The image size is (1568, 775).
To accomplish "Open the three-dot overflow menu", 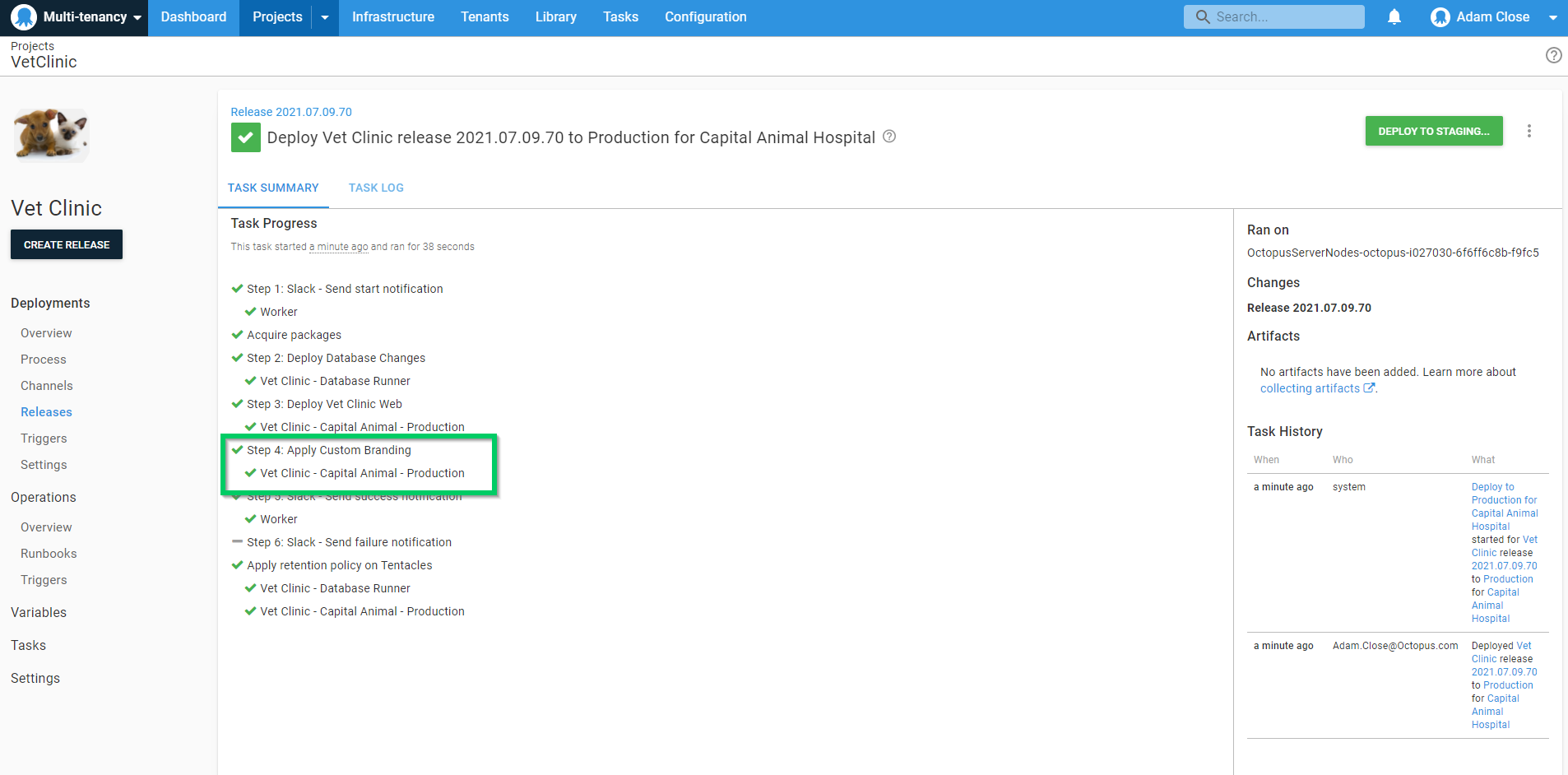I will coord(1529,131).
